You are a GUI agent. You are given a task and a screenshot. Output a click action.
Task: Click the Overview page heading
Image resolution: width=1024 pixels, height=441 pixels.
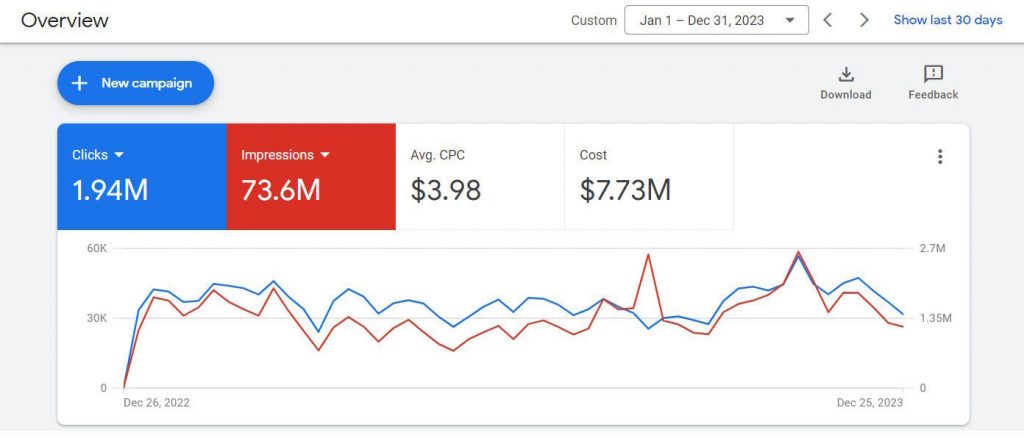click(x=65, y=20)
